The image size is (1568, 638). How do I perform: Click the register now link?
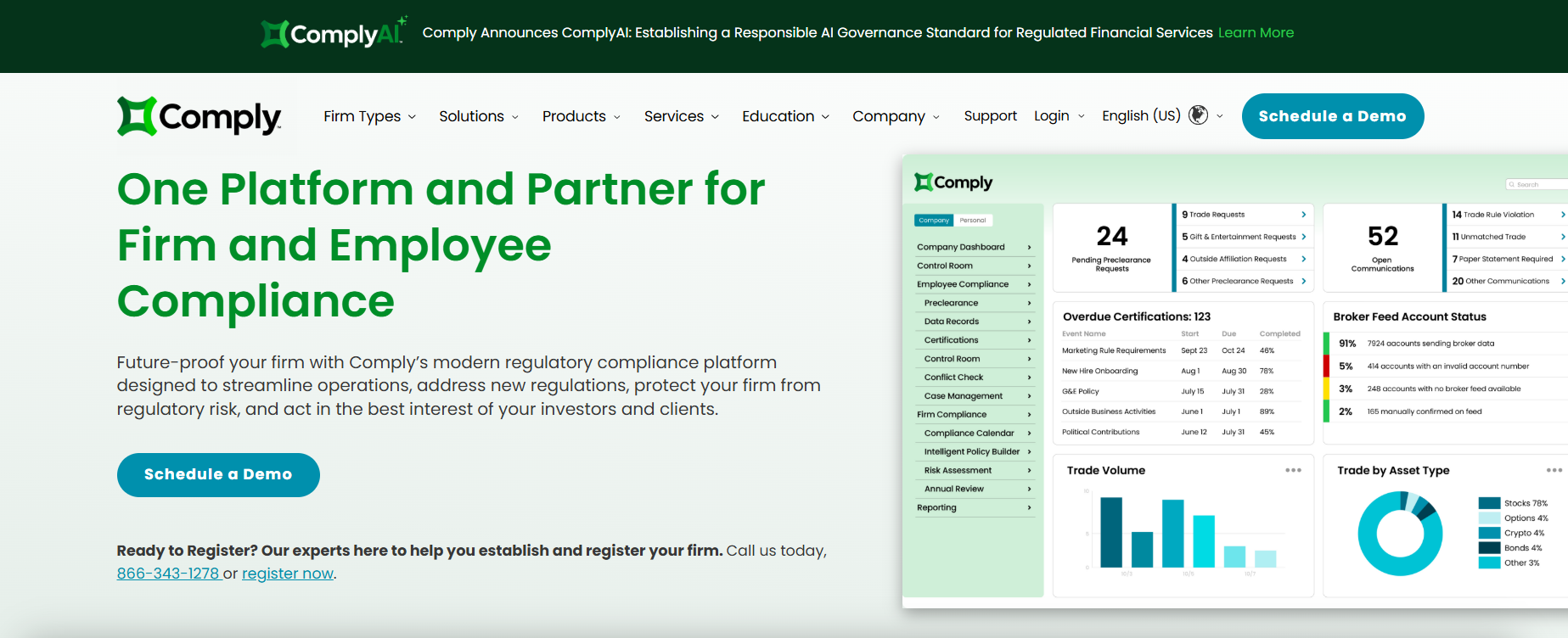coord(288,574)
